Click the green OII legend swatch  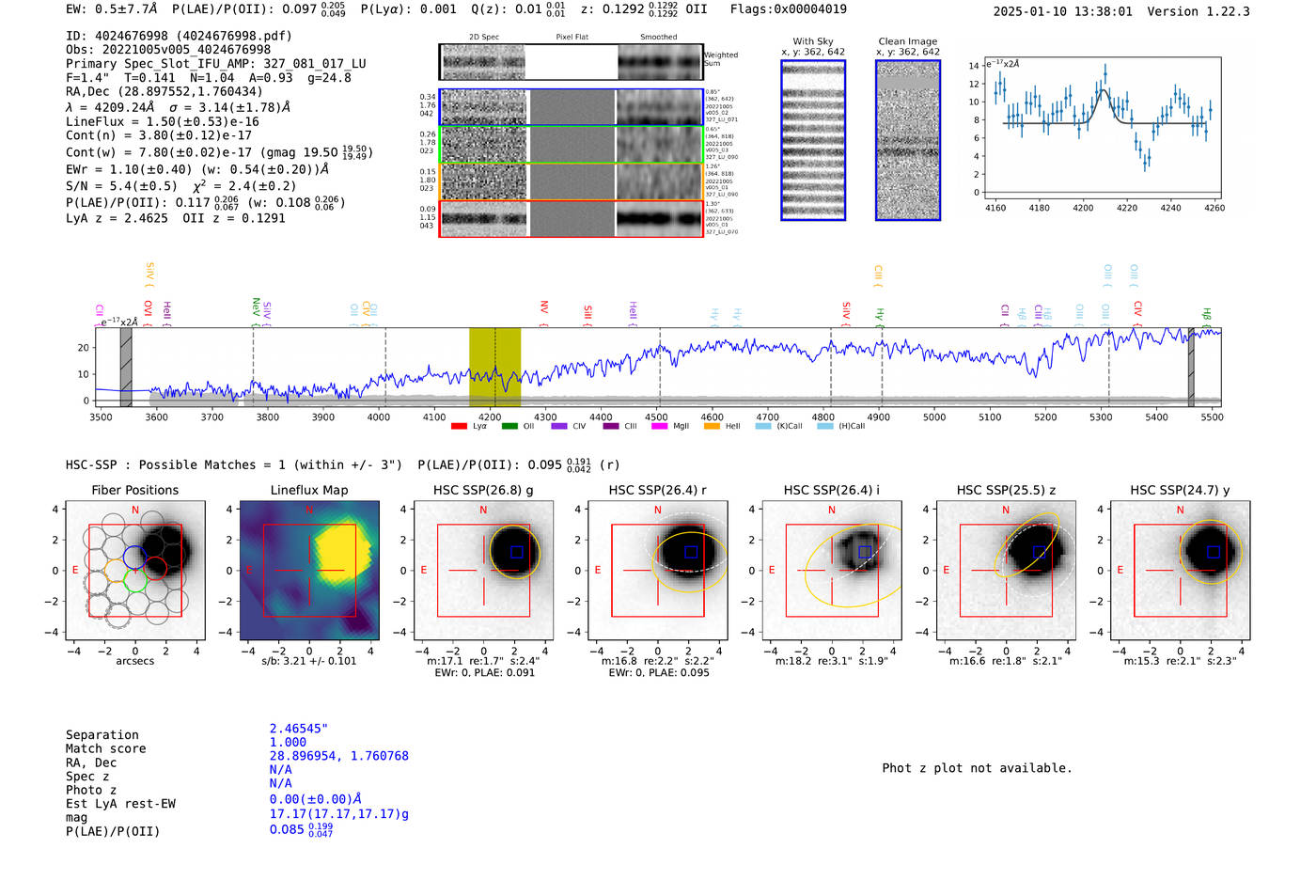pyautogui.click(x=509, y=426)
